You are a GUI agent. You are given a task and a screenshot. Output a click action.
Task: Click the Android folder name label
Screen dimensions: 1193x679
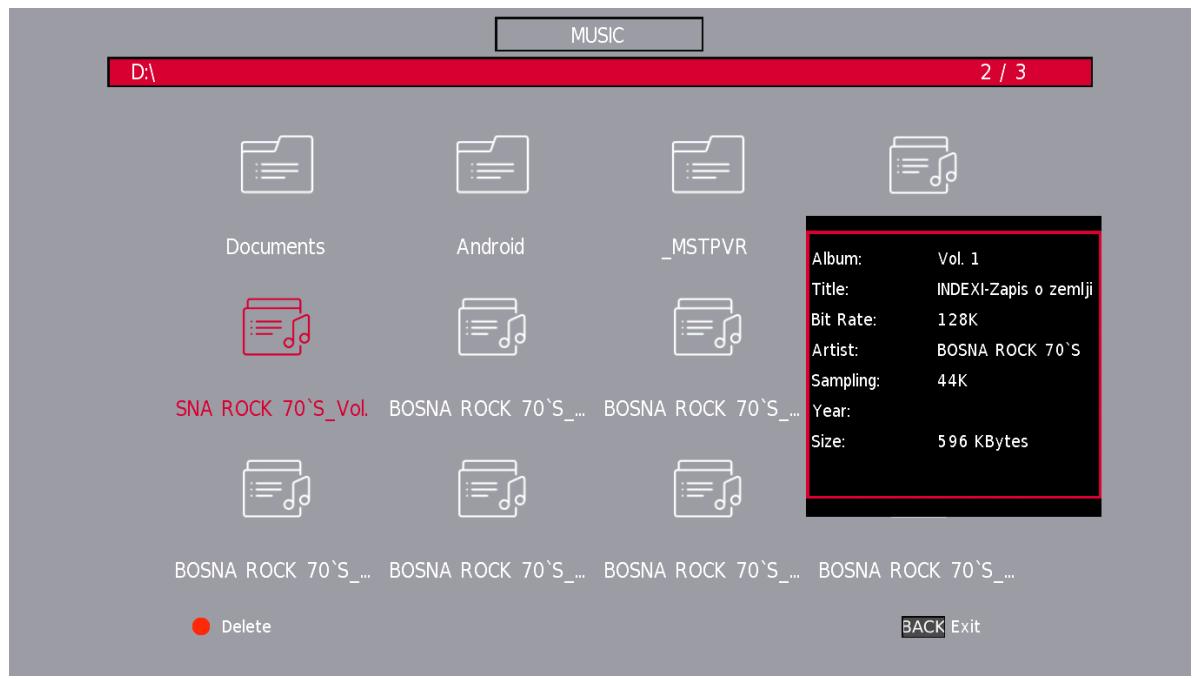pyautogui.click(x=490, y=248)
